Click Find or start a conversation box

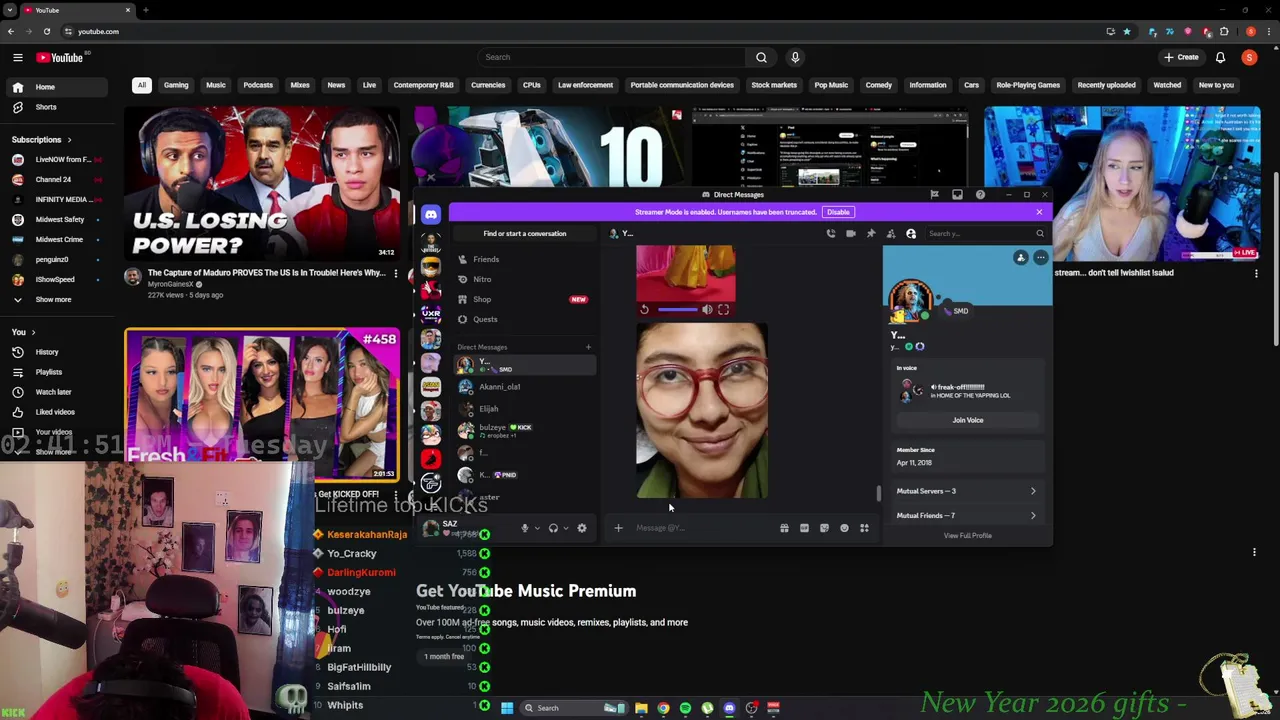coord(524,233)
